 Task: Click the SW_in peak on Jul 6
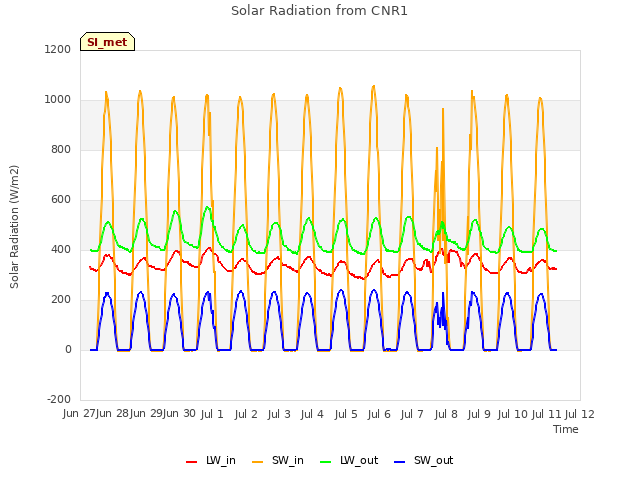tap(373, 86)
